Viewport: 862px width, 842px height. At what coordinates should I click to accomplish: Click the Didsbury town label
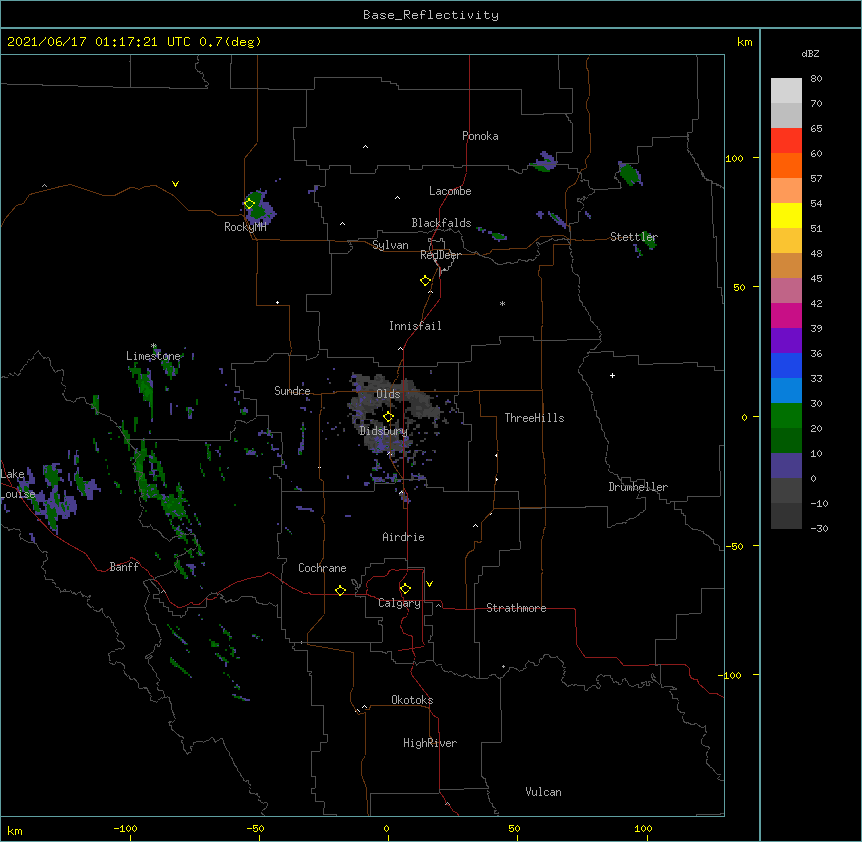(384, 431)
